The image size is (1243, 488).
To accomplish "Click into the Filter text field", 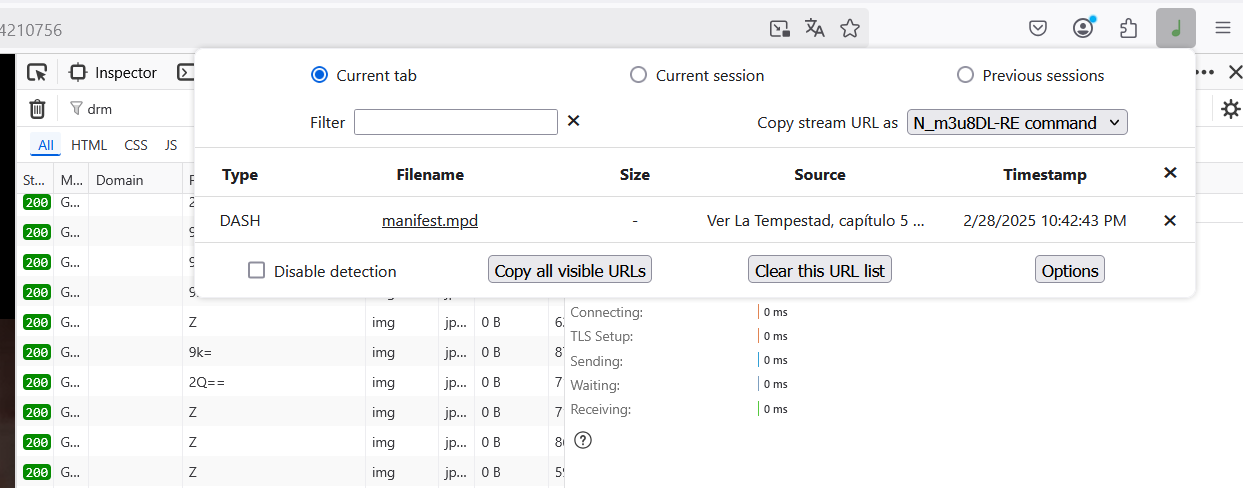I will 455,122.
